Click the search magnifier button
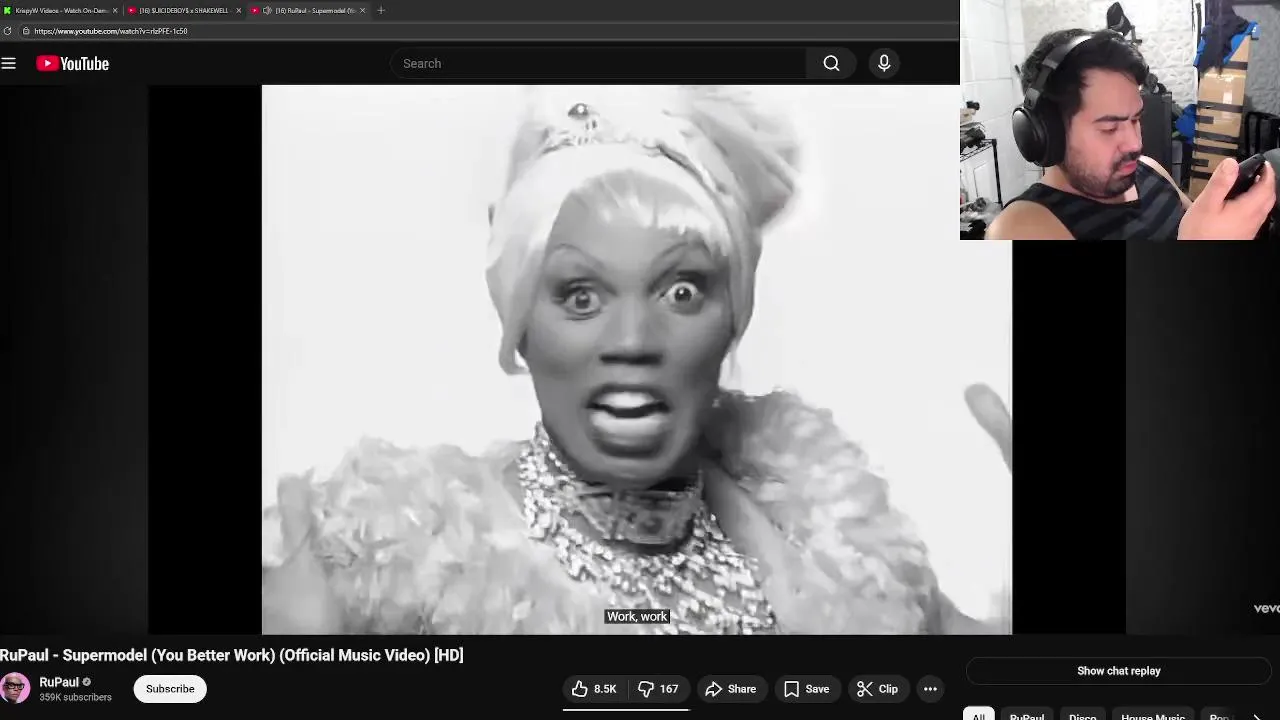This screenshot has width=1280, height=720. [831, 63]
